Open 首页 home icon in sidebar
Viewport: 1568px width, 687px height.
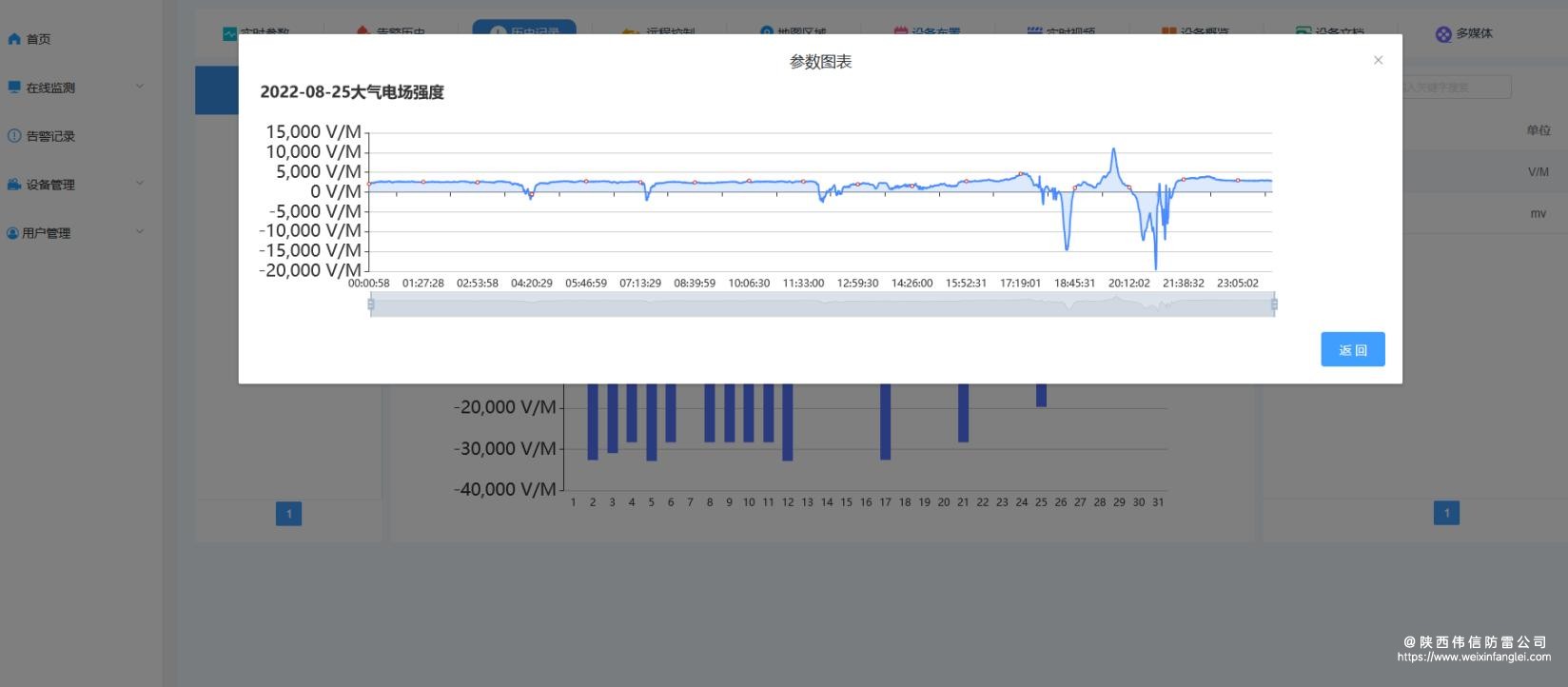click(14, 39)
